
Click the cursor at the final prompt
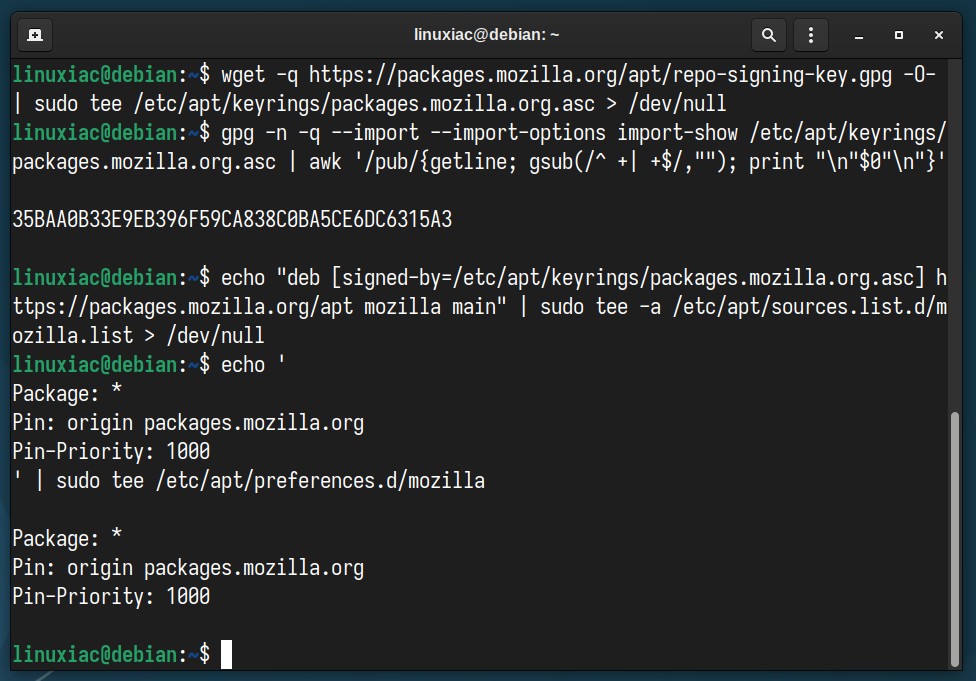pos(227,654)
